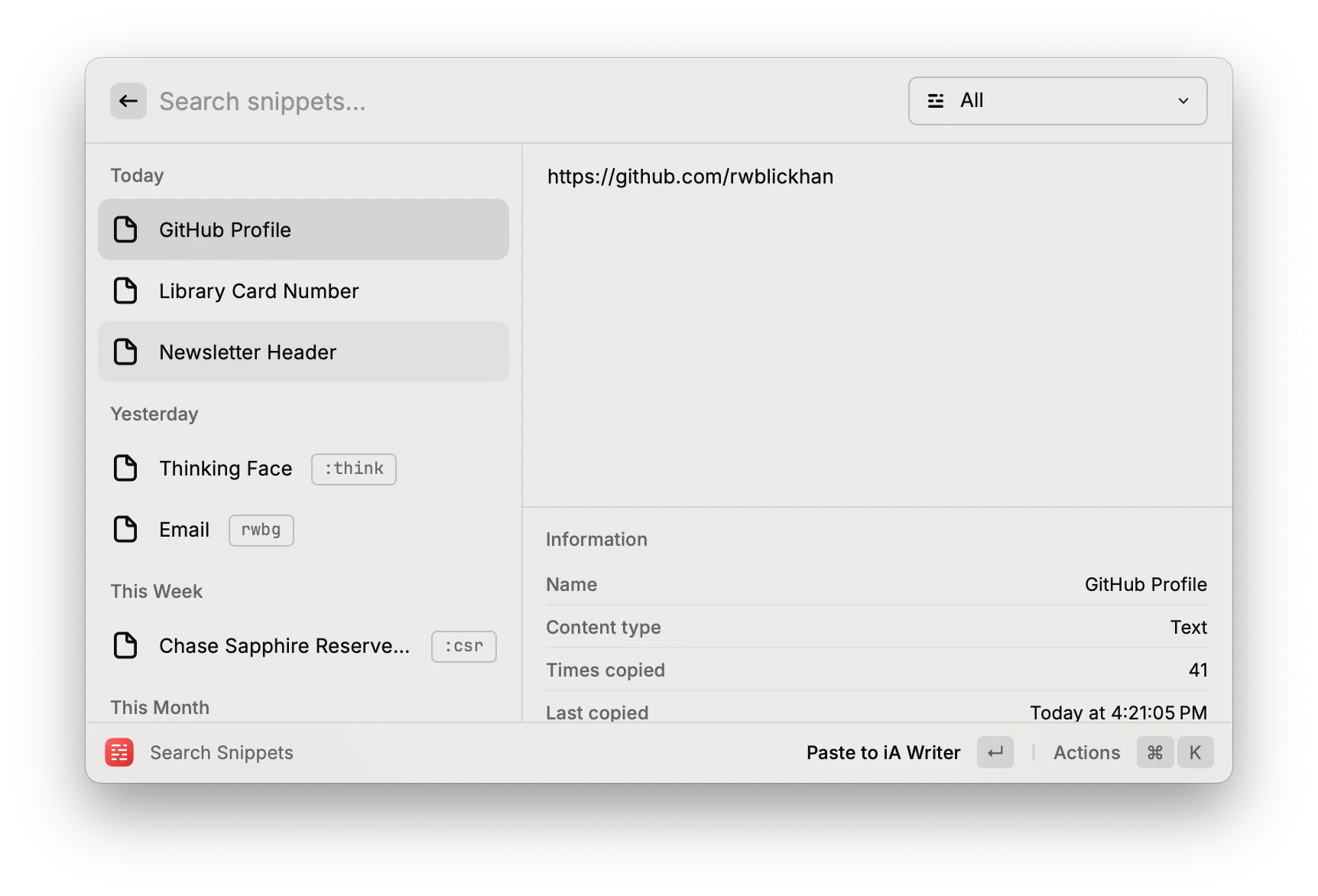This screenshot has height=896, width=1318.
Task: Select the Newsletter Header snippet
Action: 248,352
